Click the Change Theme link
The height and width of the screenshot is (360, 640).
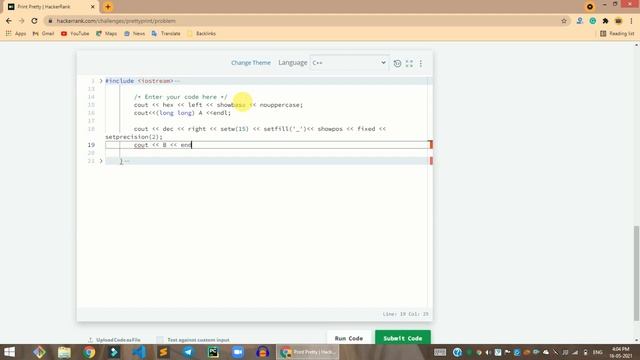pos(251,63)
